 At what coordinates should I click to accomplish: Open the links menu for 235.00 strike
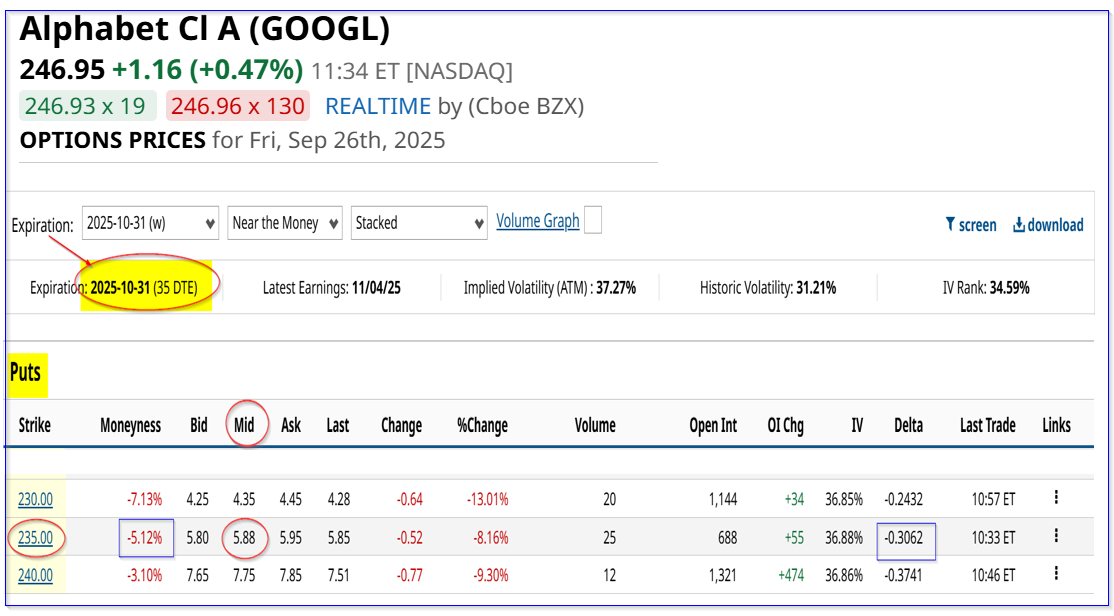click(1056, 536)
